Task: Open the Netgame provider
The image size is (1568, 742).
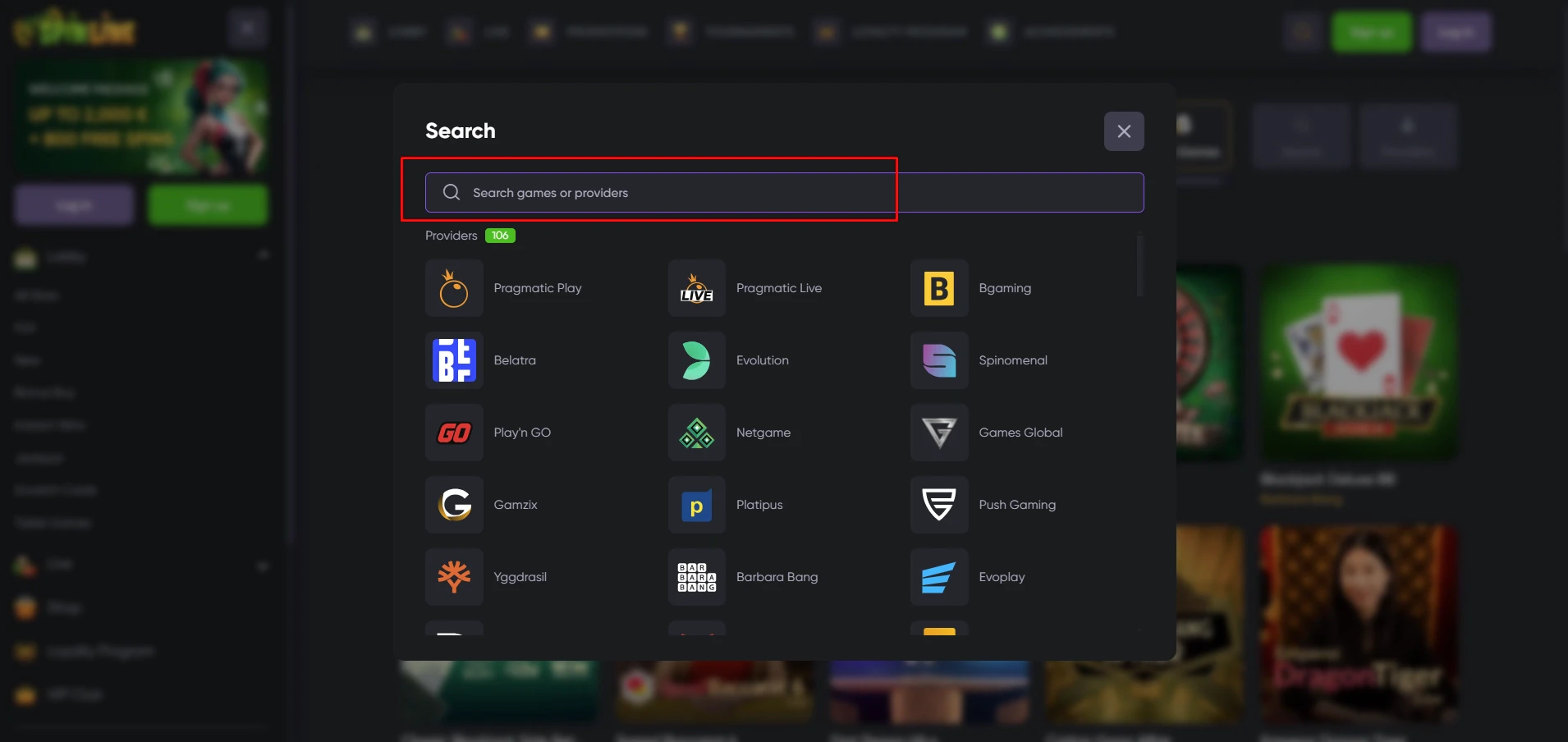Action: (x=730, y=433)
